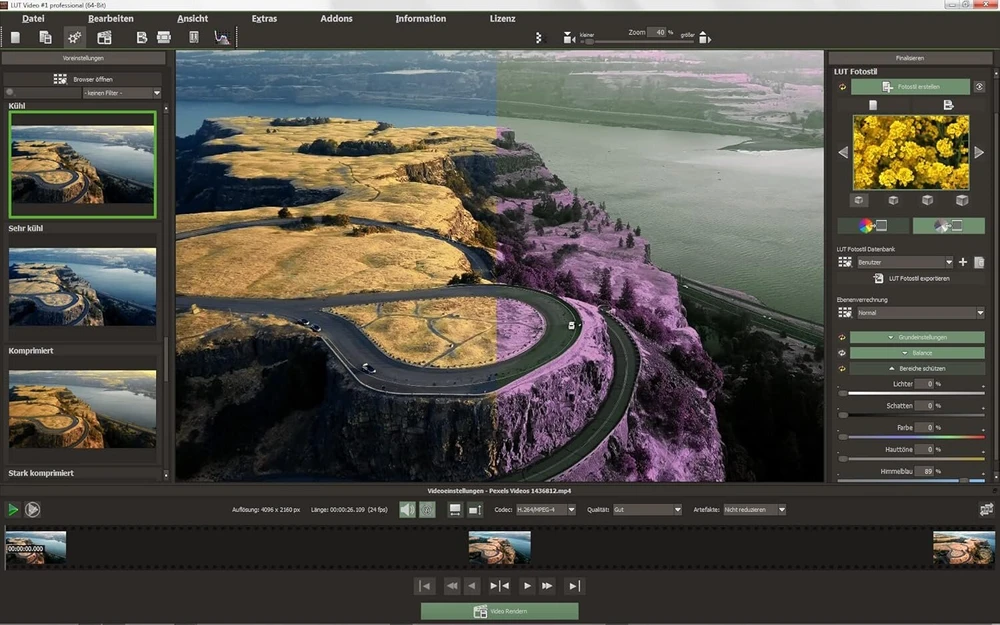Click the export page icon above flower preview

[948, 105]
